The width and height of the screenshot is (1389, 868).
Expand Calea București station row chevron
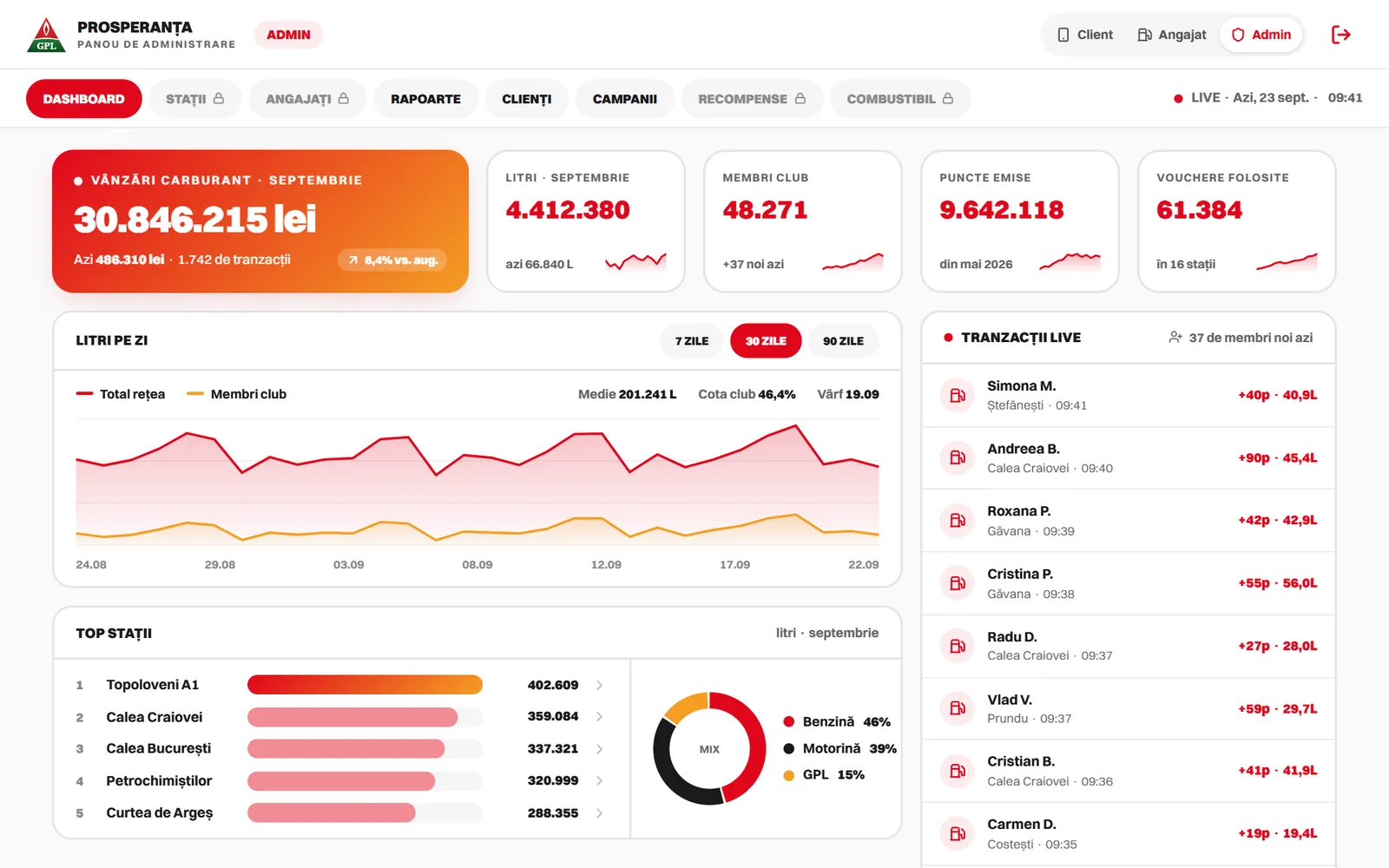pos(599,748)
